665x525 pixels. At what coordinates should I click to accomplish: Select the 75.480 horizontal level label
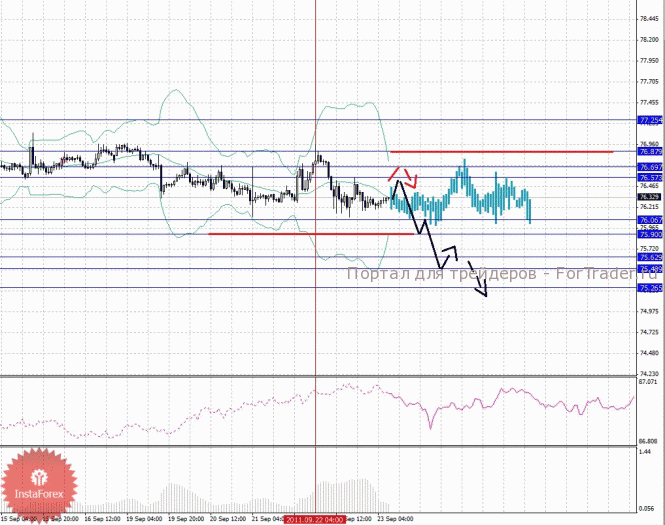650,269
